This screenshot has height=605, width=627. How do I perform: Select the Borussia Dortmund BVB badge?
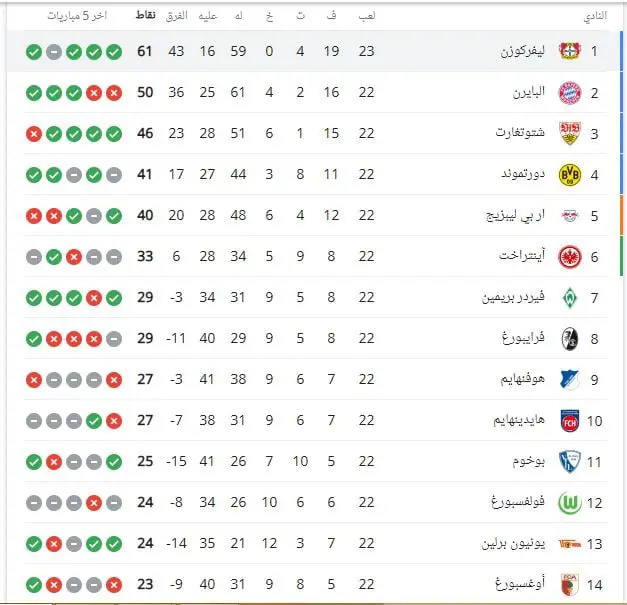pyautogui.click(x=570, y=175)
